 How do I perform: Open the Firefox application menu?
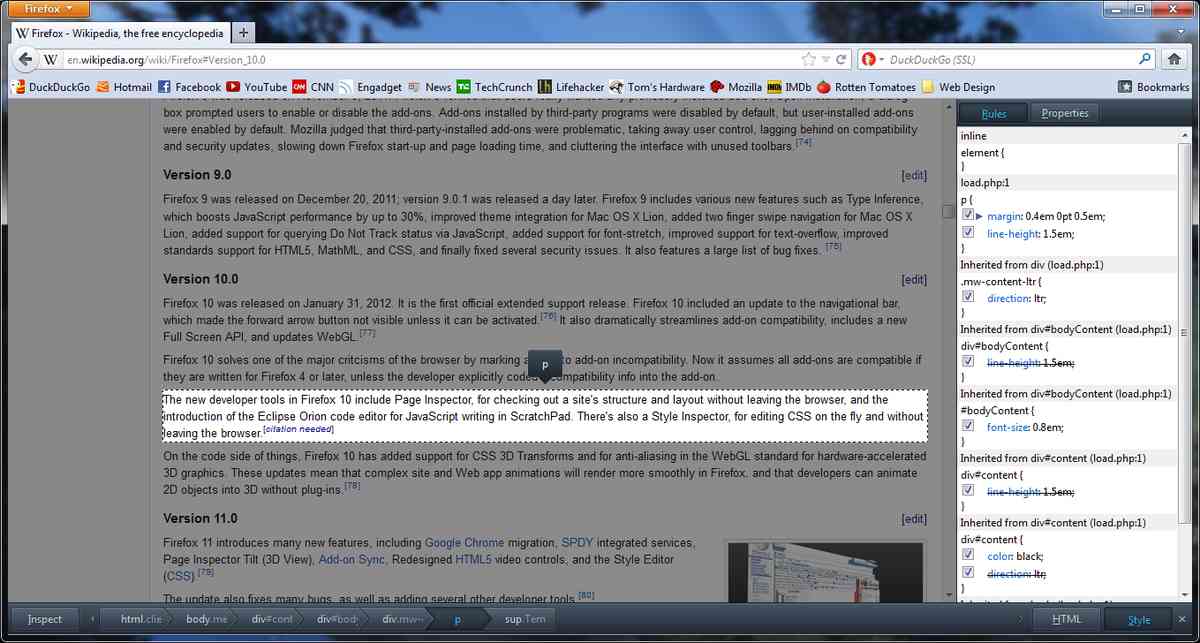click(x=49, y=9)
